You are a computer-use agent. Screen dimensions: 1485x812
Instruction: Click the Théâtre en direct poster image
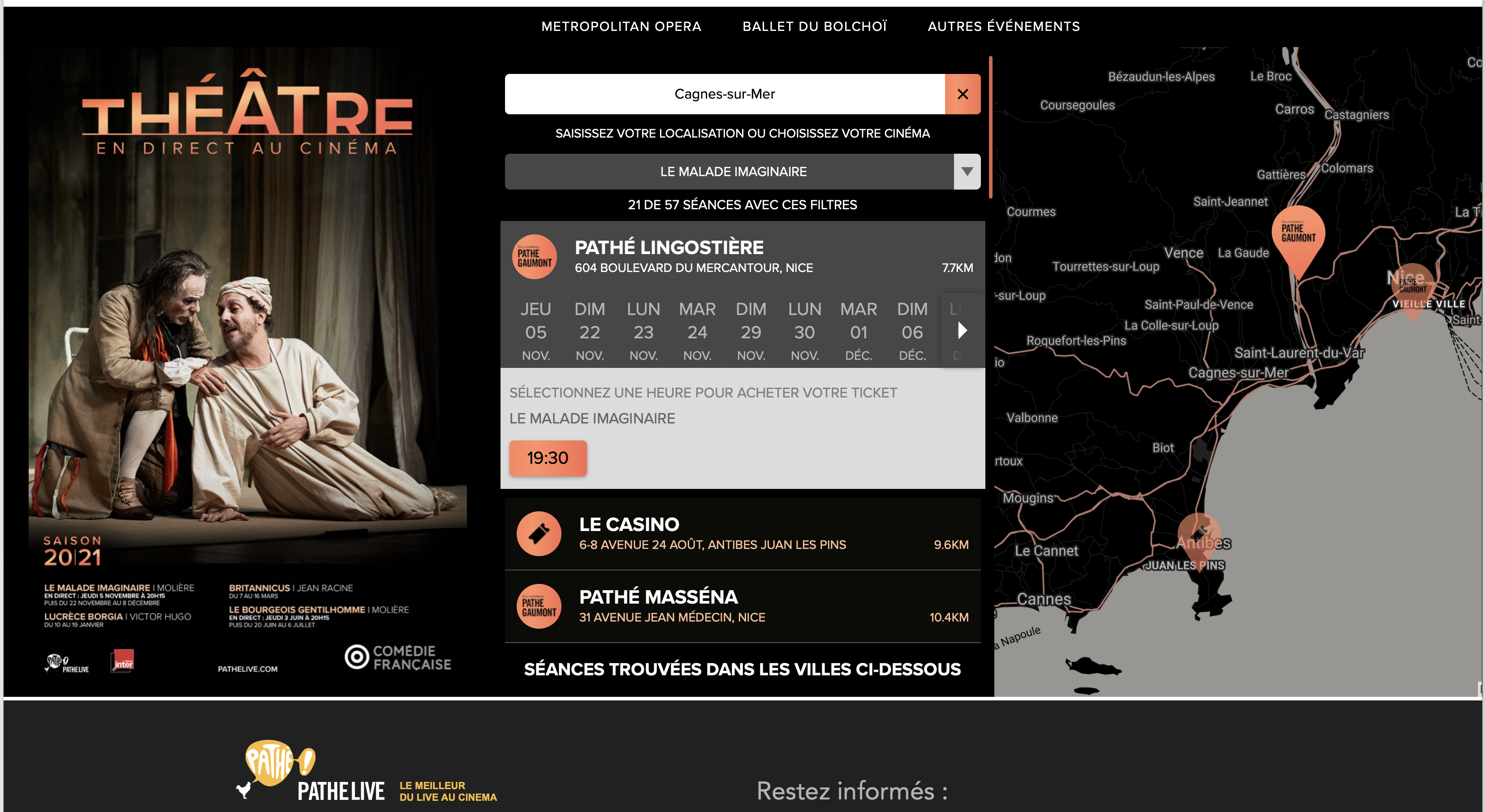[248, 369]
